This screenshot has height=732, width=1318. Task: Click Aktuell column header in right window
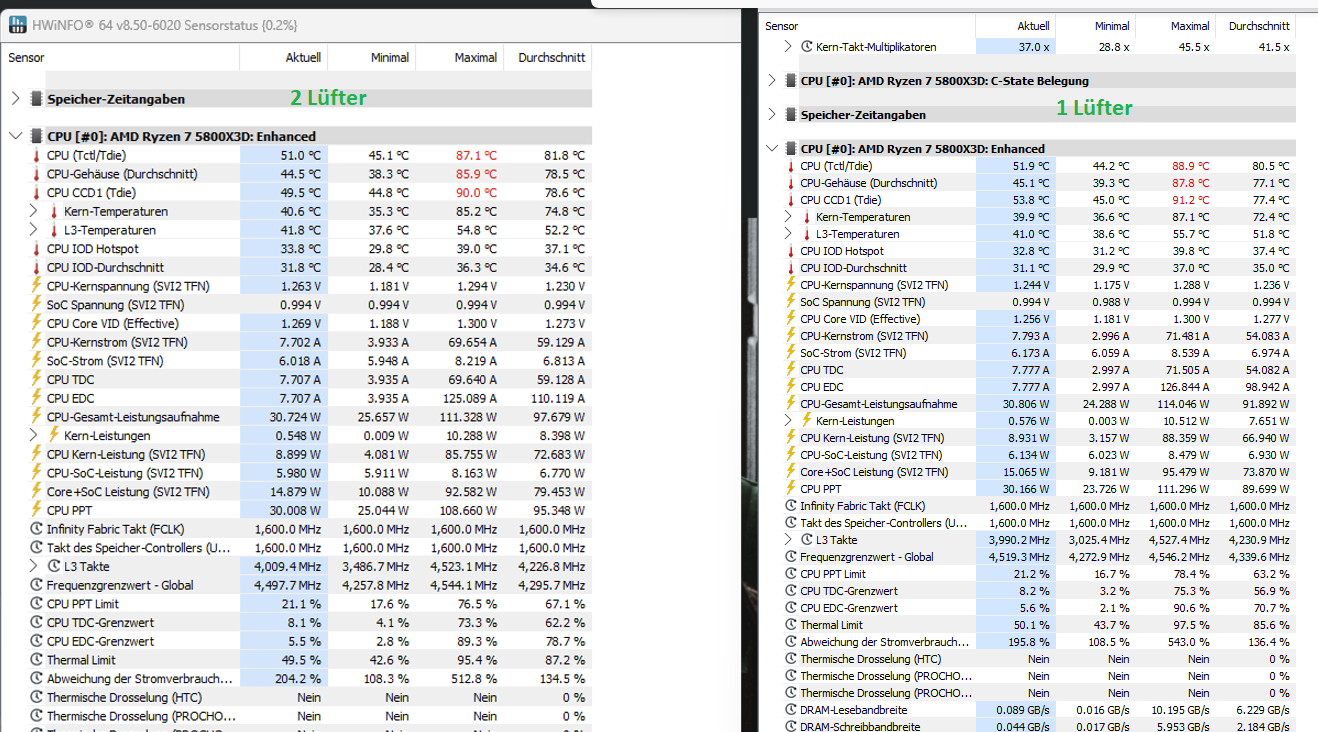[1033, 26]
